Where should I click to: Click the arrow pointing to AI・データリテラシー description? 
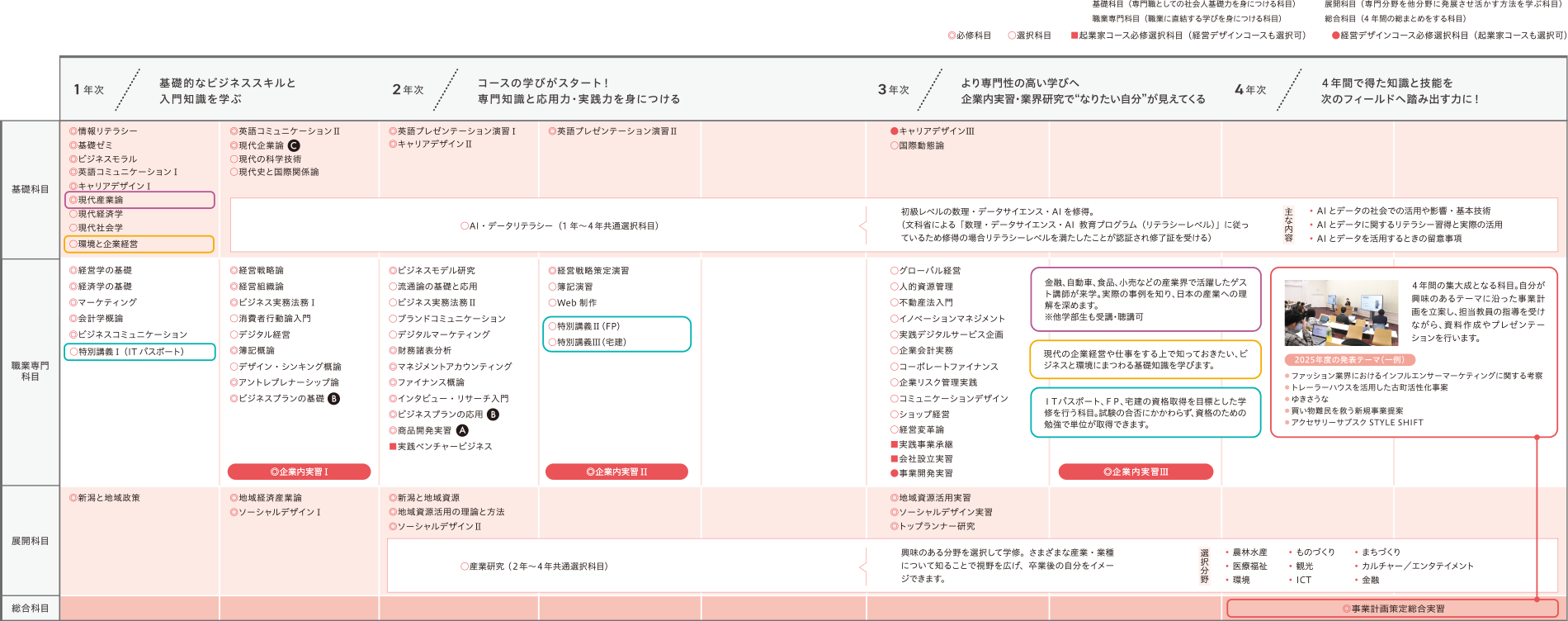tap(862, 225)
